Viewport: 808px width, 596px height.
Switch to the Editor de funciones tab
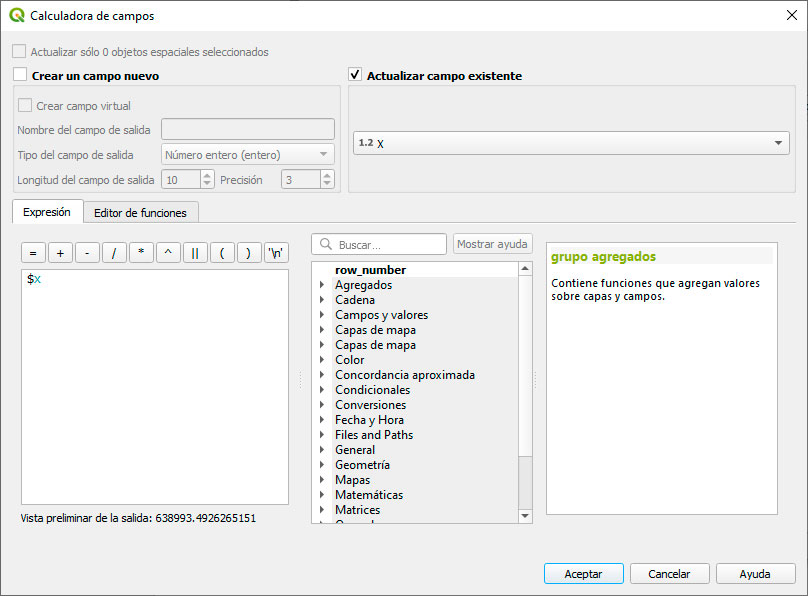140,212
